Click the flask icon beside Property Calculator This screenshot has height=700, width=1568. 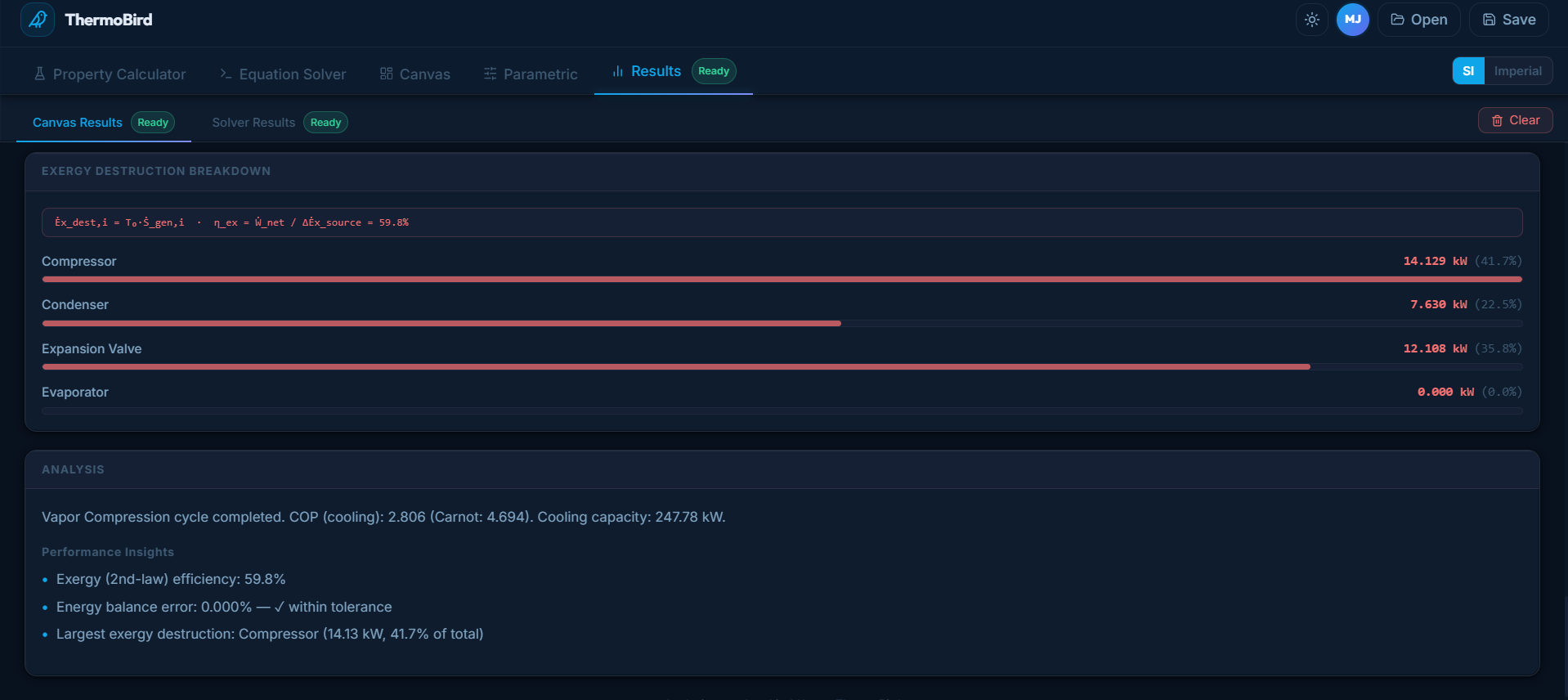pyautogui.click(x=39, y=74)
